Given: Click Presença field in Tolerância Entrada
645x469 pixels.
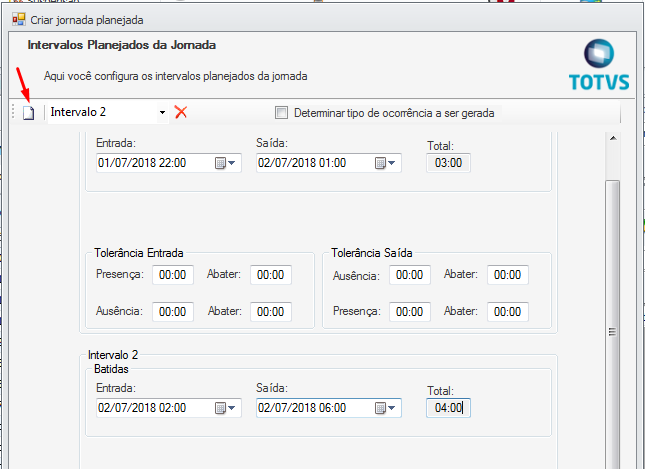Looking at the screenshot, I should point(173,275).
